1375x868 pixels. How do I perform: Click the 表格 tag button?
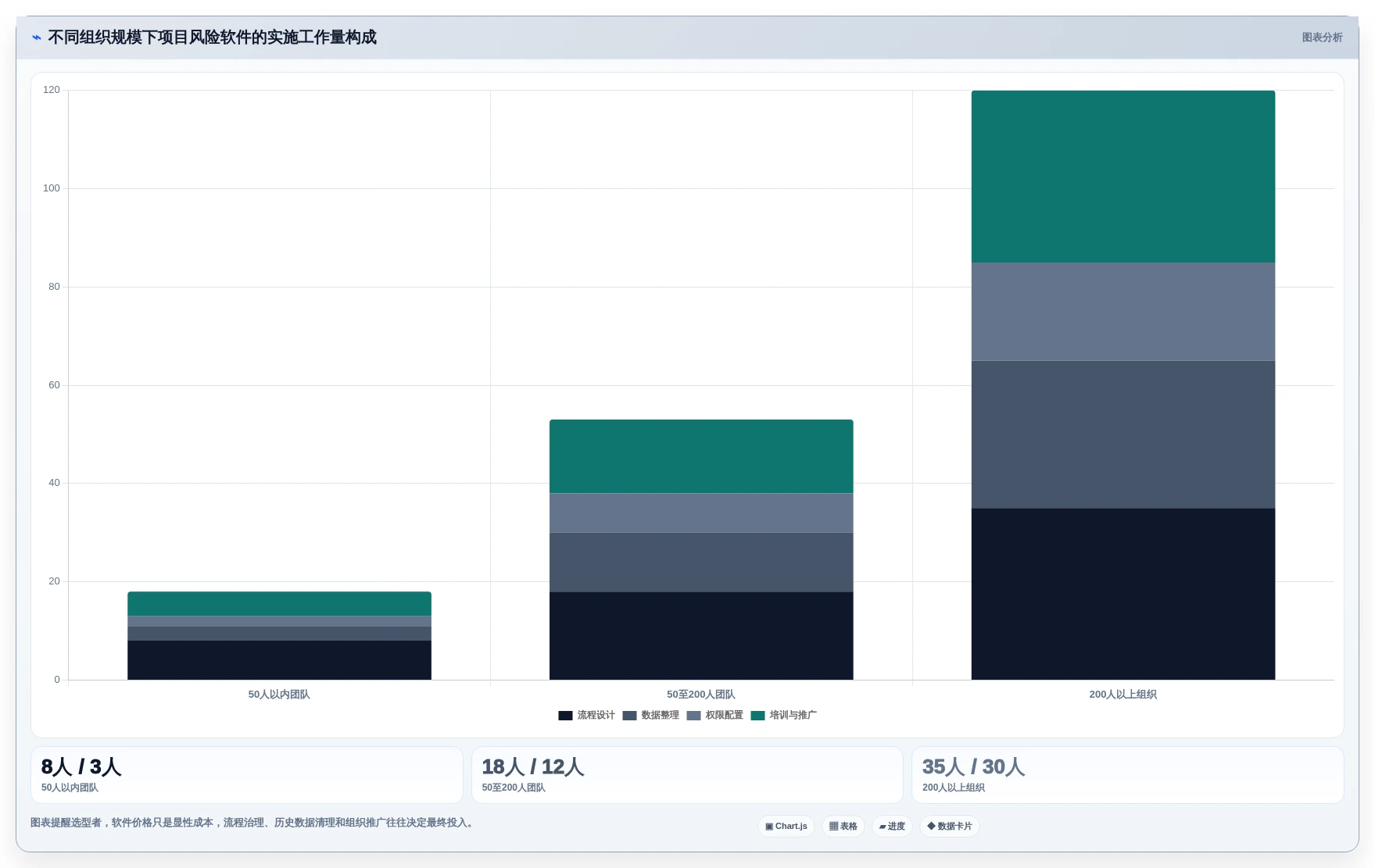(843, 826)
